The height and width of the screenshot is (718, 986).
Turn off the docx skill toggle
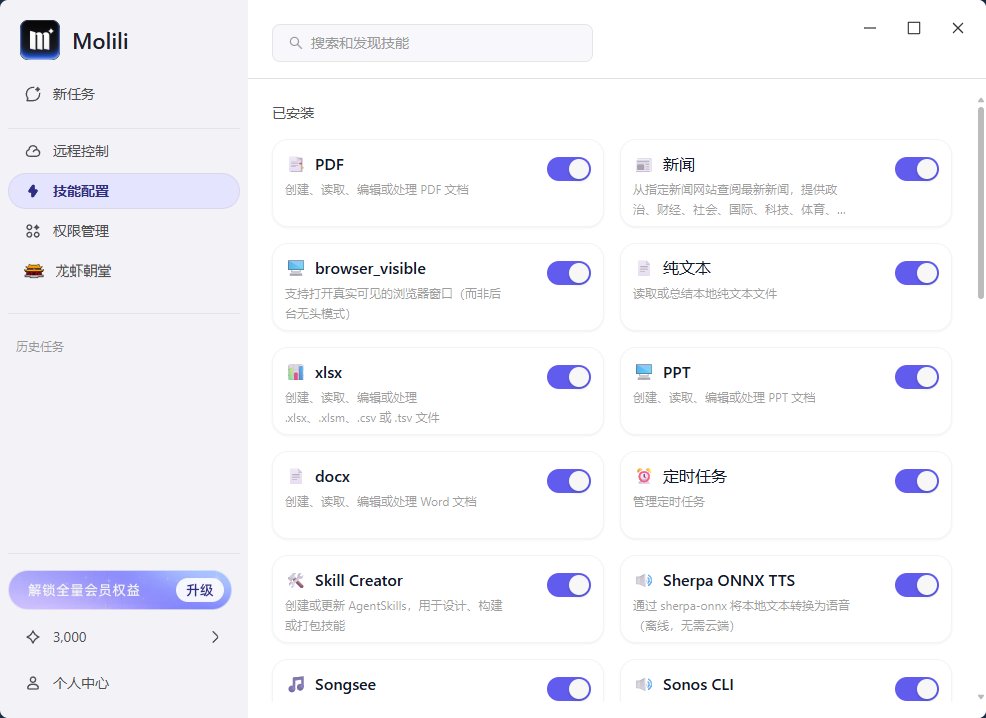569,481
